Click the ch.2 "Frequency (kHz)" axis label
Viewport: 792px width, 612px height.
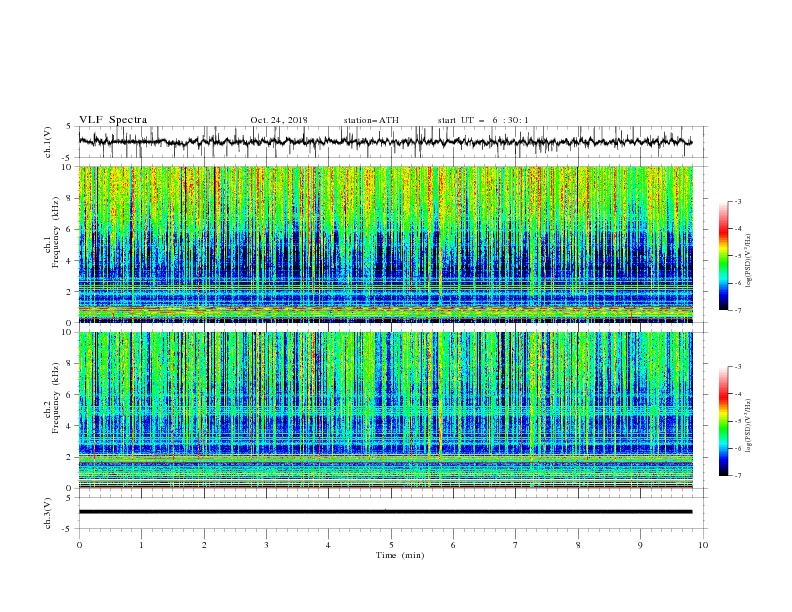pos(57,396)
